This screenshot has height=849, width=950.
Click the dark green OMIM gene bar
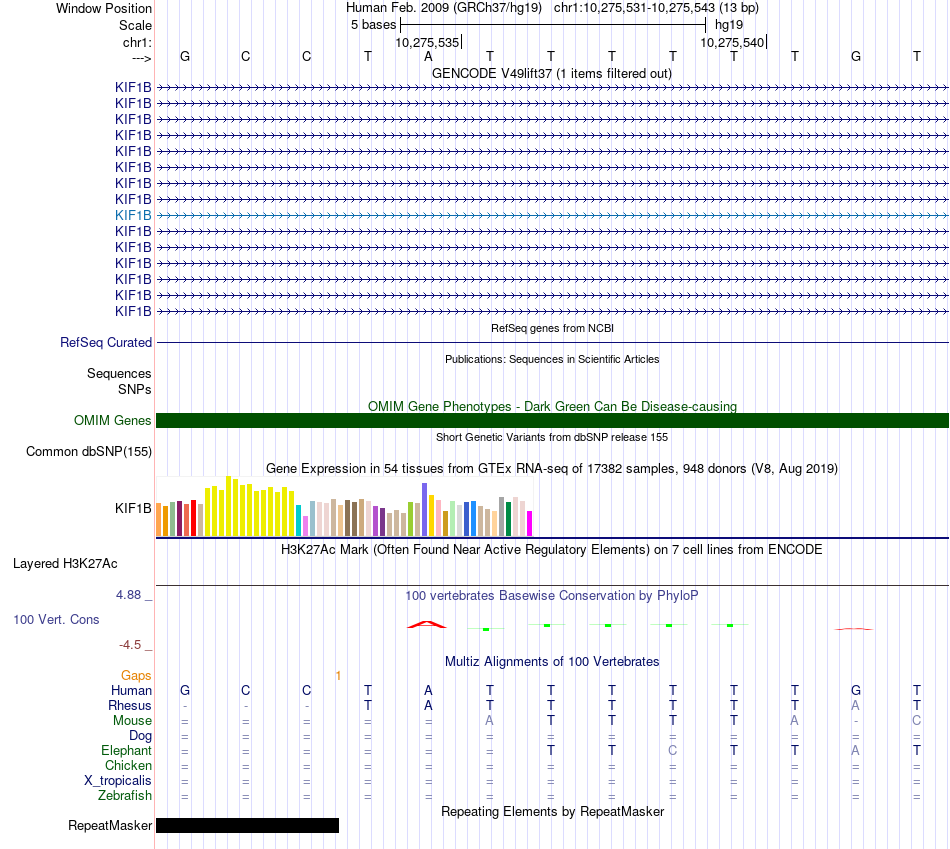[552, 421]
